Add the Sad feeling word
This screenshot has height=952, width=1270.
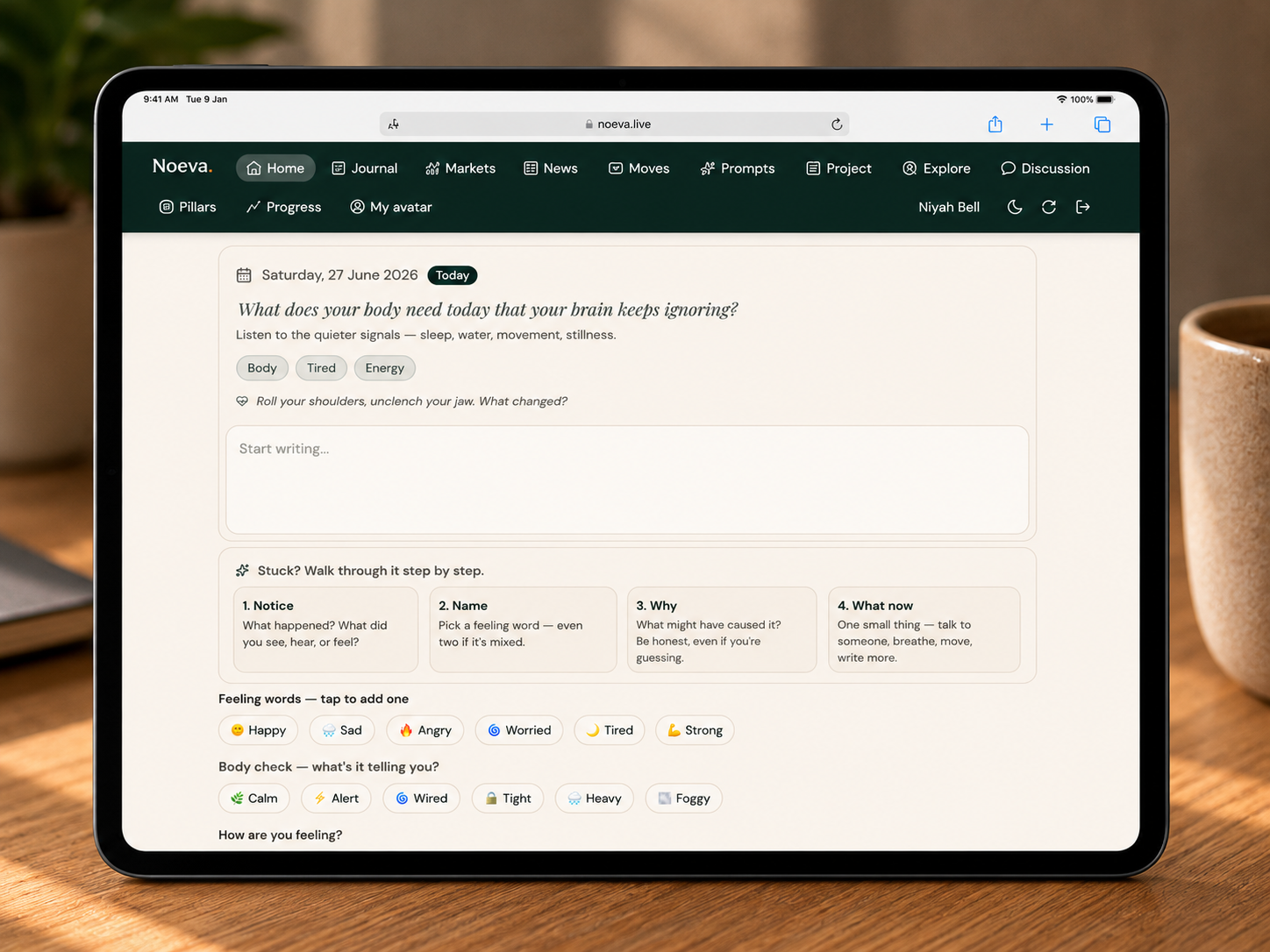coord(342,730)
